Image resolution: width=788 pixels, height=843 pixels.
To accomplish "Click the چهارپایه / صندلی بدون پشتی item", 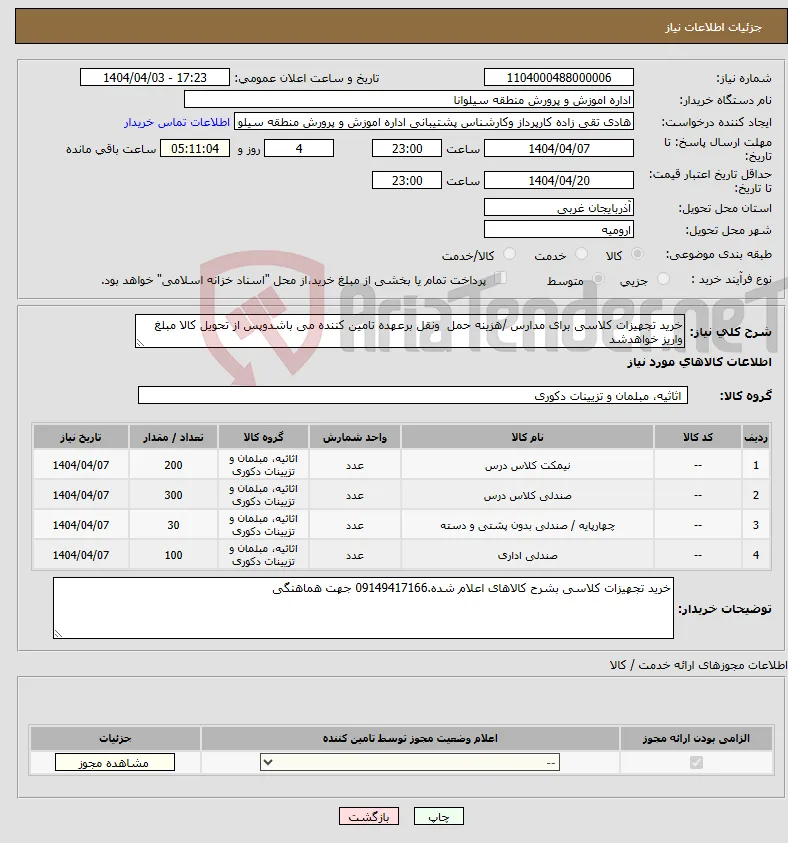I will click(x=527, y=526).
